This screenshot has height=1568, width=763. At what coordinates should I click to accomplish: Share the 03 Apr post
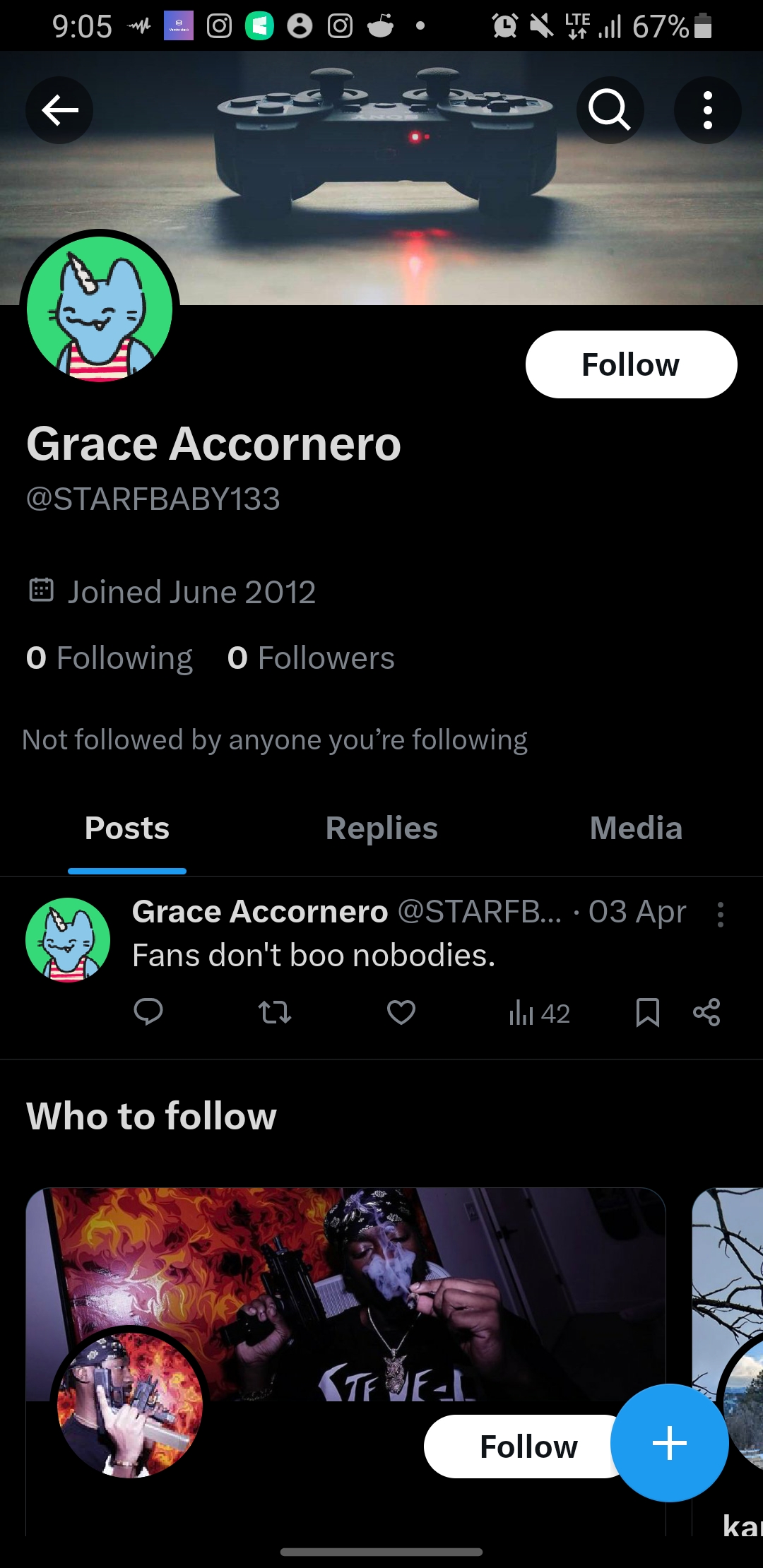pos(706,1012)
